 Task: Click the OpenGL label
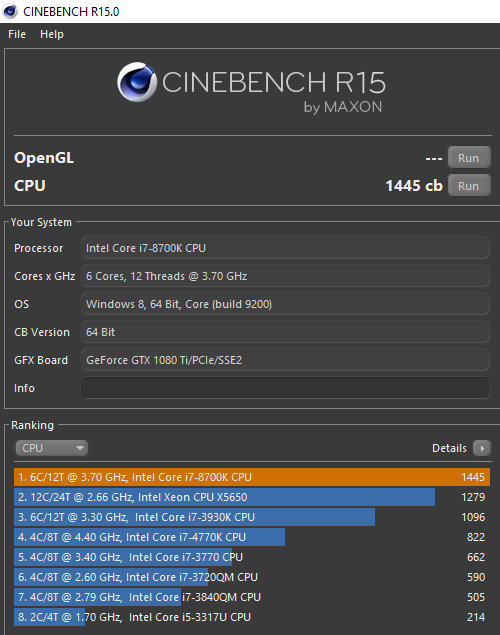point(44,158)
